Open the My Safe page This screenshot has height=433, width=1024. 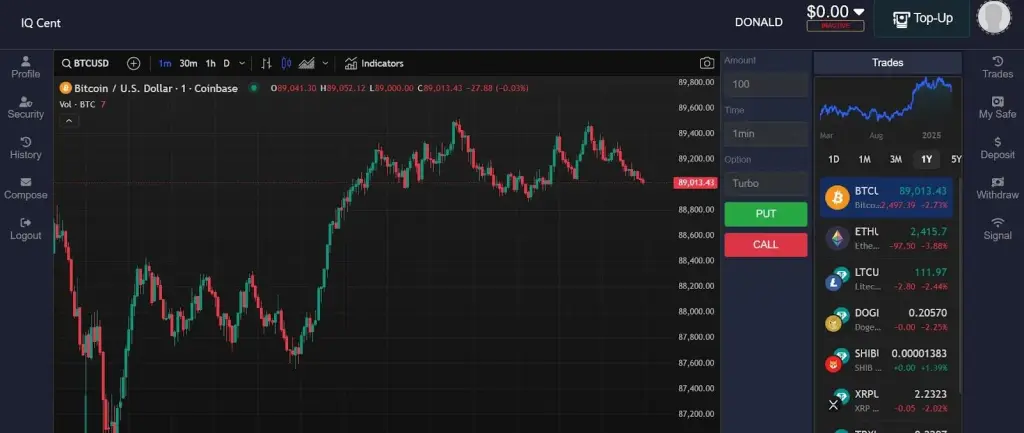point(997,108)
